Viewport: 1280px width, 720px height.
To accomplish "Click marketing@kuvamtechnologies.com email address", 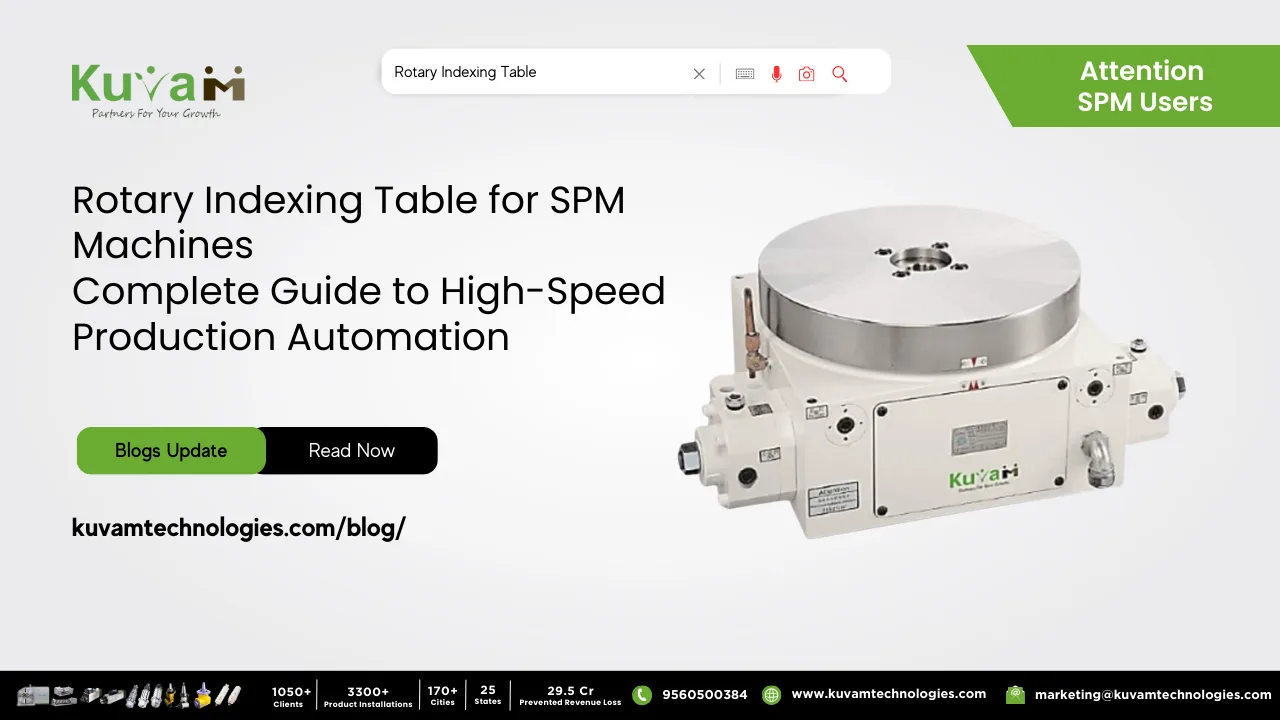I will tap(1153, 694).
